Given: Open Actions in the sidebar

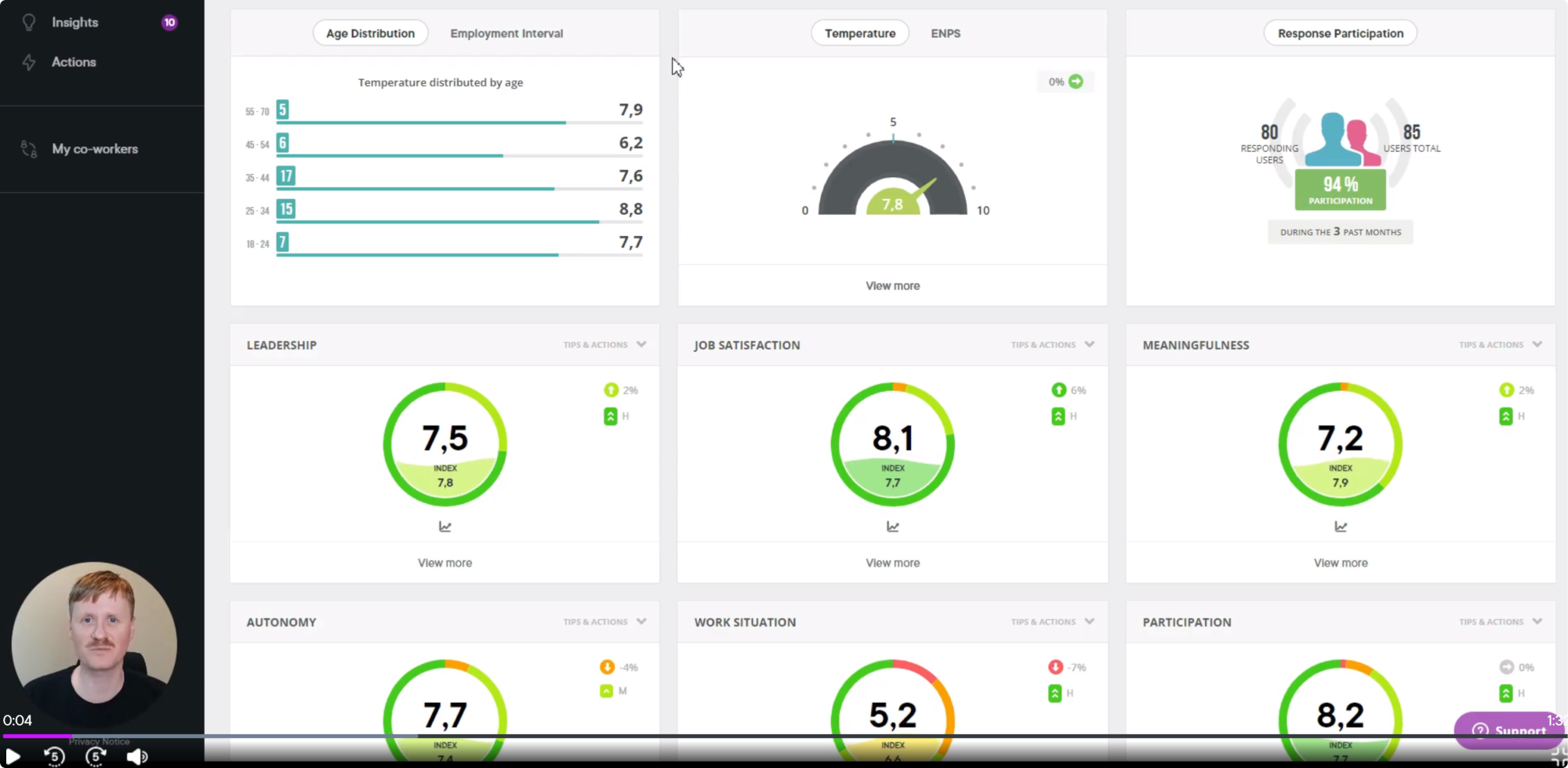Looking at the screenshot, I should [x=74, y=62].
